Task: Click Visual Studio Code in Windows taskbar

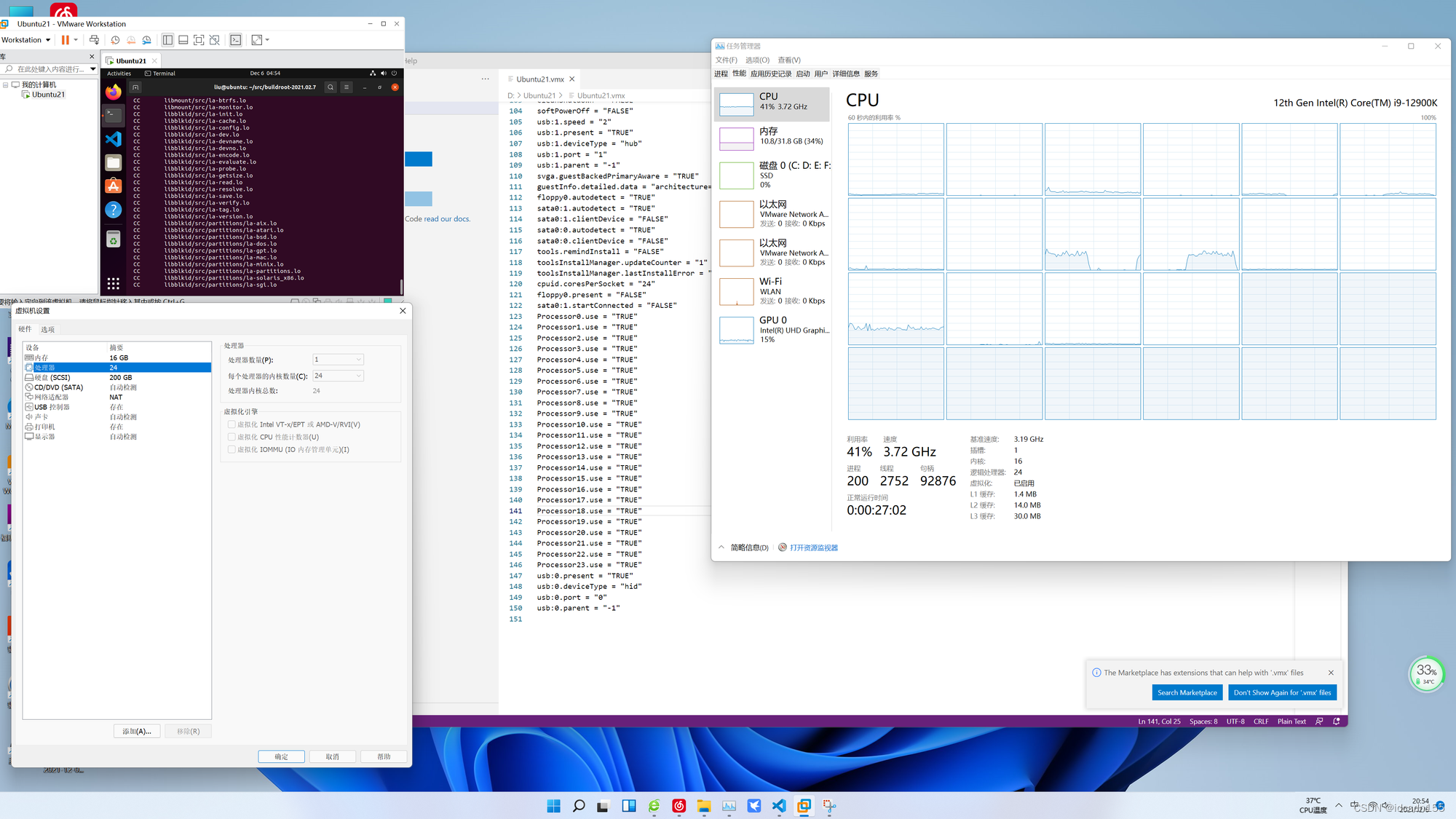Action: 779,806
